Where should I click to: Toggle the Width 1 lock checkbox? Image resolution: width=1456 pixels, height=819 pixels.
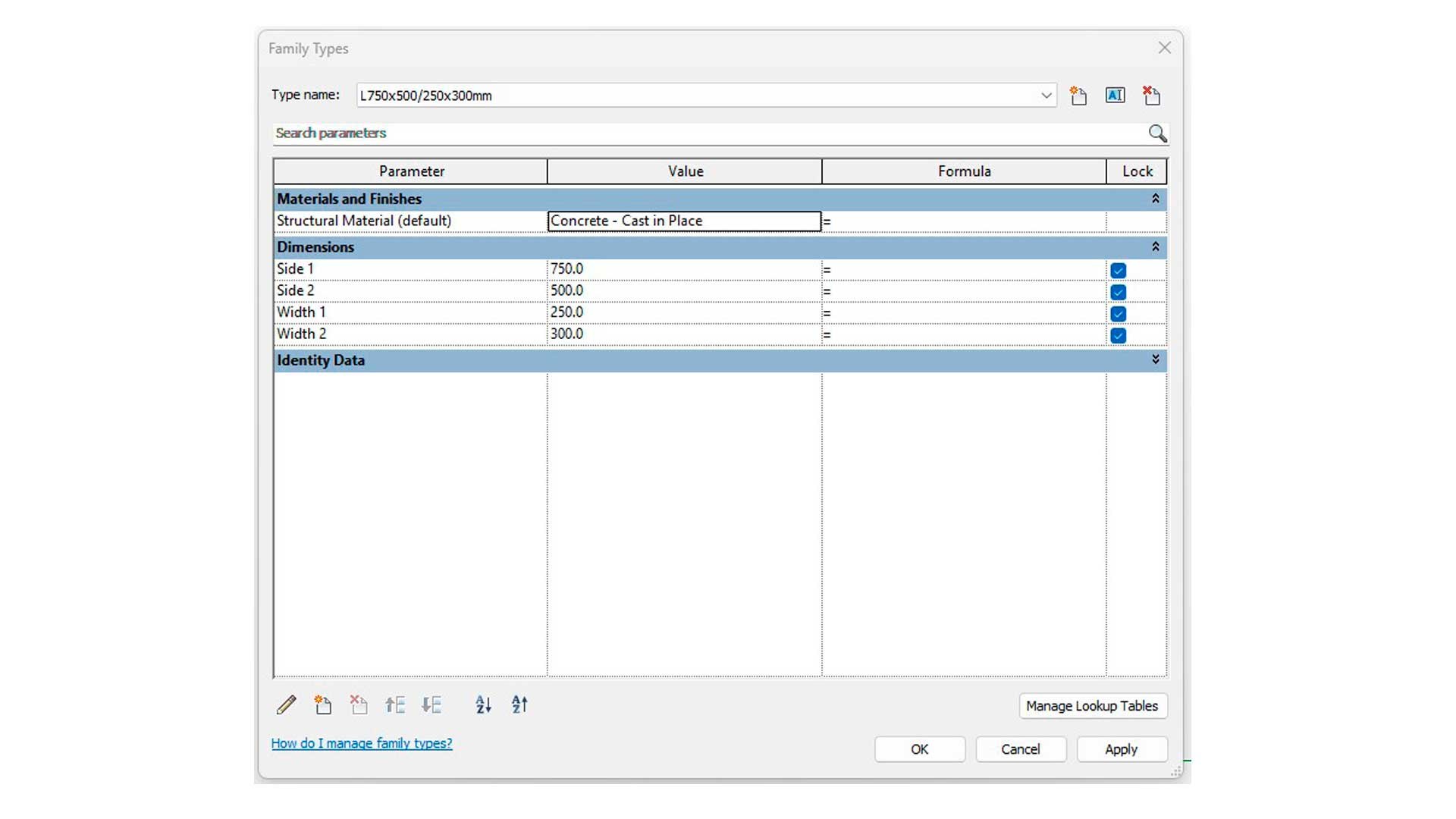tap(1118, 313)
